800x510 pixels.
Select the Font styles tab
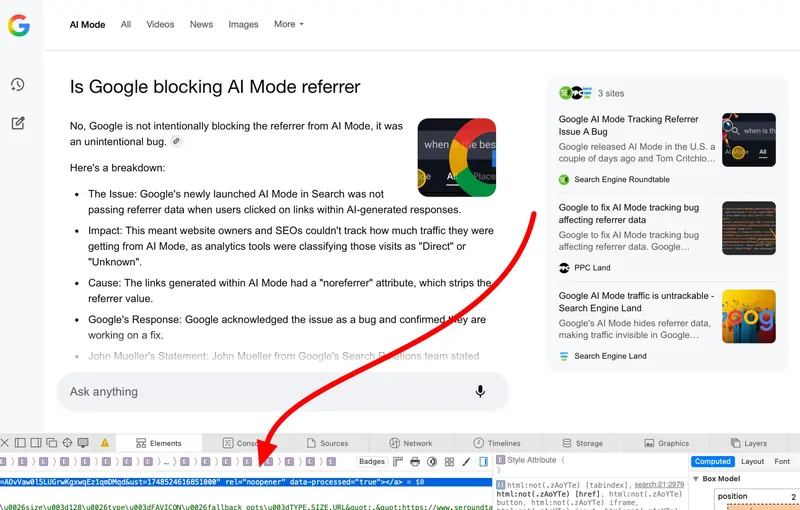(782, 462)
